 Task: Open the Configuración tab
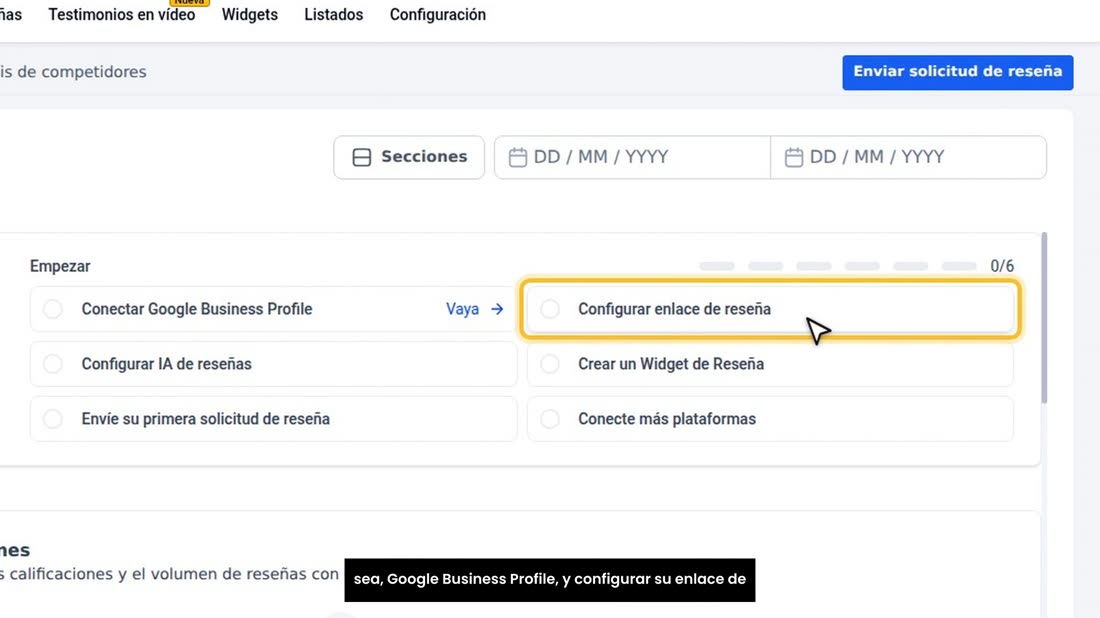pyautogui.click(x=437, y=15)
